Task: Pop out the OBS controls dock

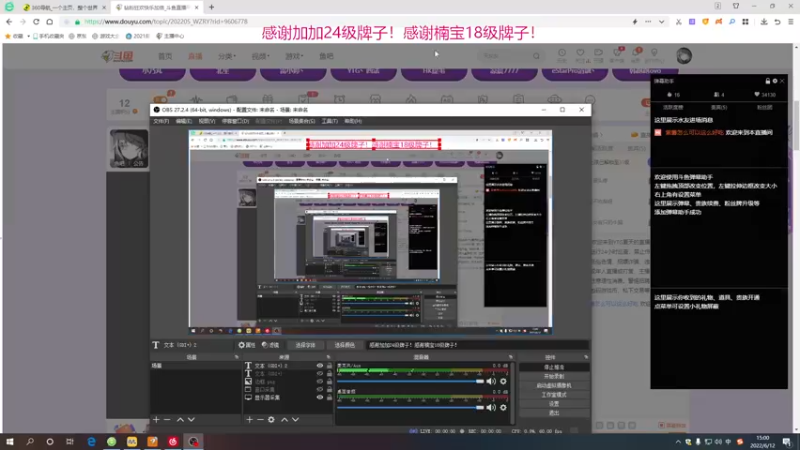Action: [x=586, y=357]
